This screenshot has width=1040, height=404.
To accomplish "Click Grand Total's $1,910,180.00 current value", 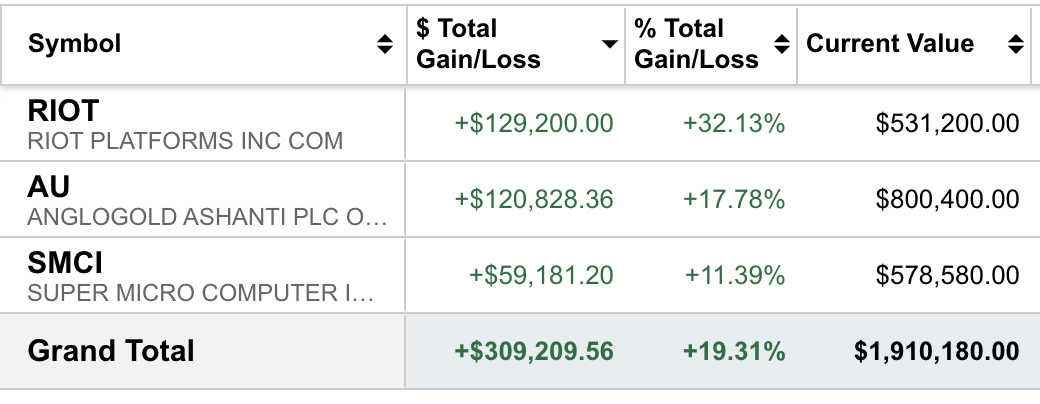I will (937, 352).
